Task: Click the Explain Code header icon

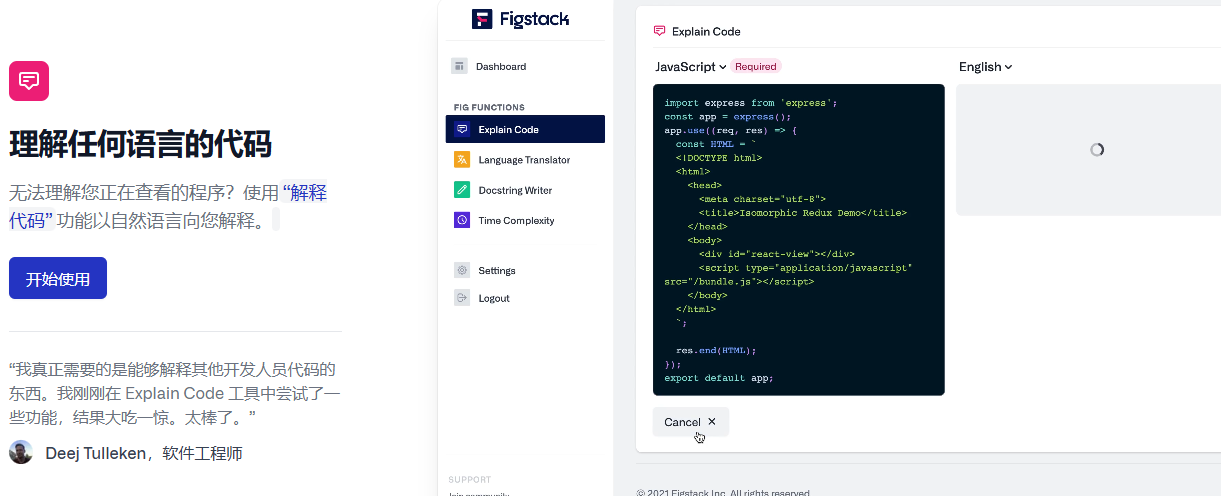Action: tap(659, 31)
